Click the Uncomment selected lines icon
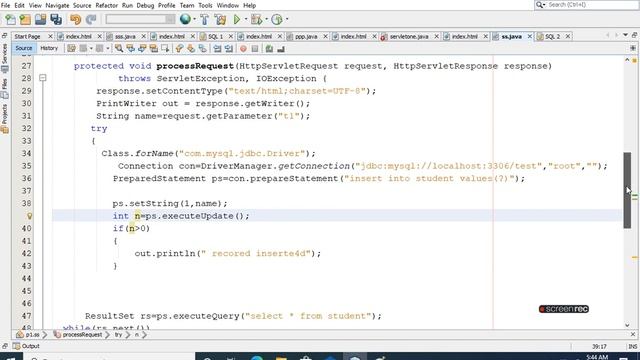 281,49
